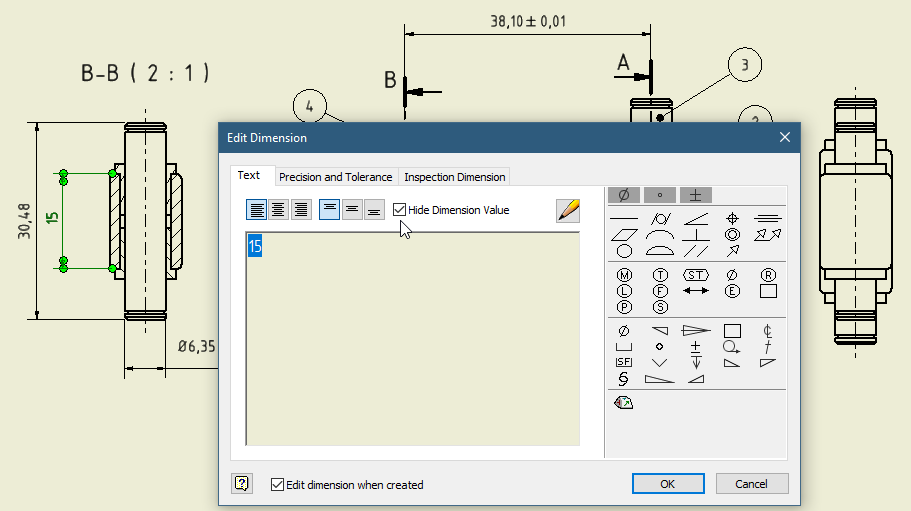Click balloon number 3 in the drawing
The width and height of the screenshot is (911, 511).
[x=745, y=64]
